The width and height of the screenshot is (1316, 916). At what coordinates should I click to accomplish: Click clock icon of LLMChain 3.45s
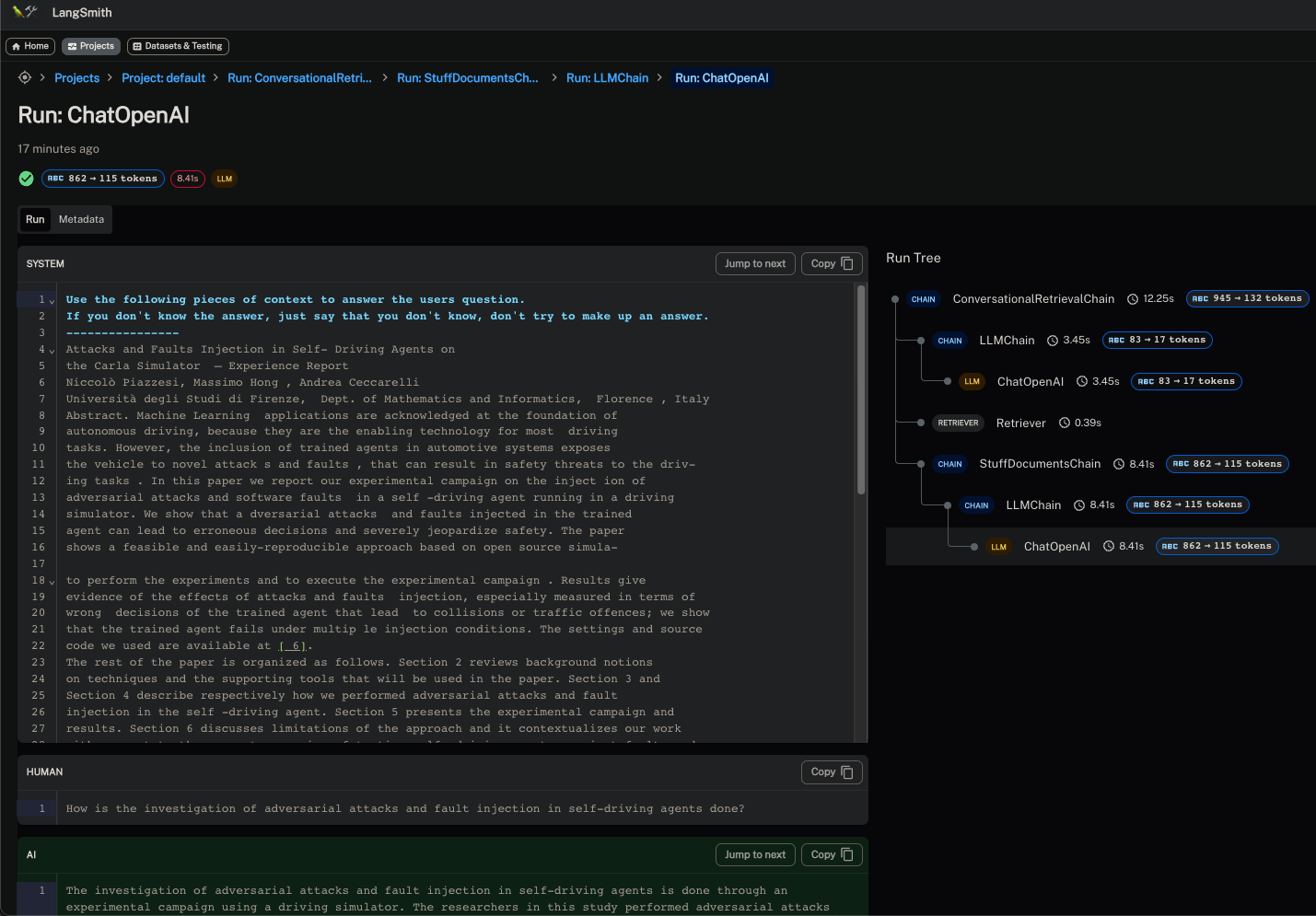(x=1053, y=341)
